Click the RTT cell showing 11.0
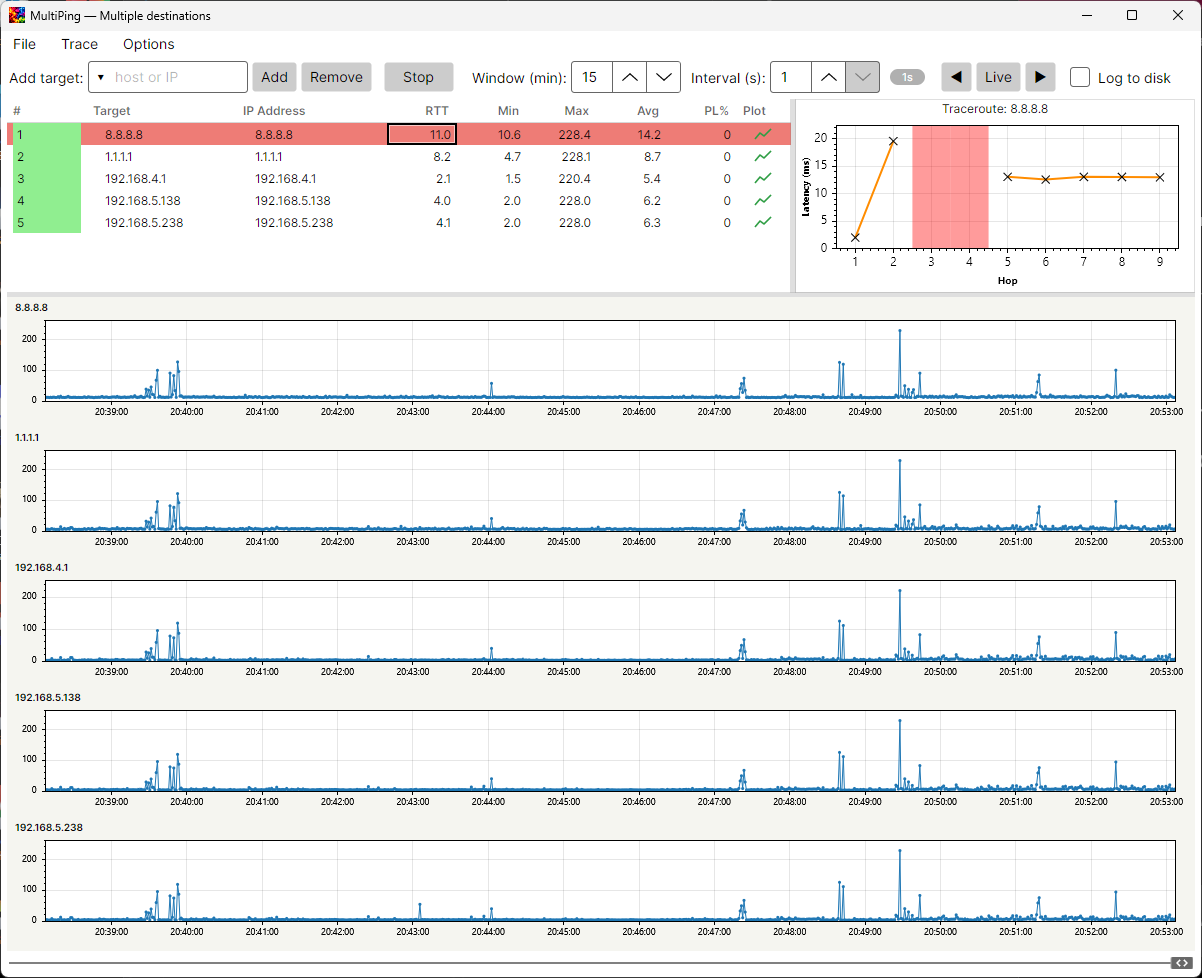The width and height of the screenshot is (1202, 978). click(x=422, y=134)
